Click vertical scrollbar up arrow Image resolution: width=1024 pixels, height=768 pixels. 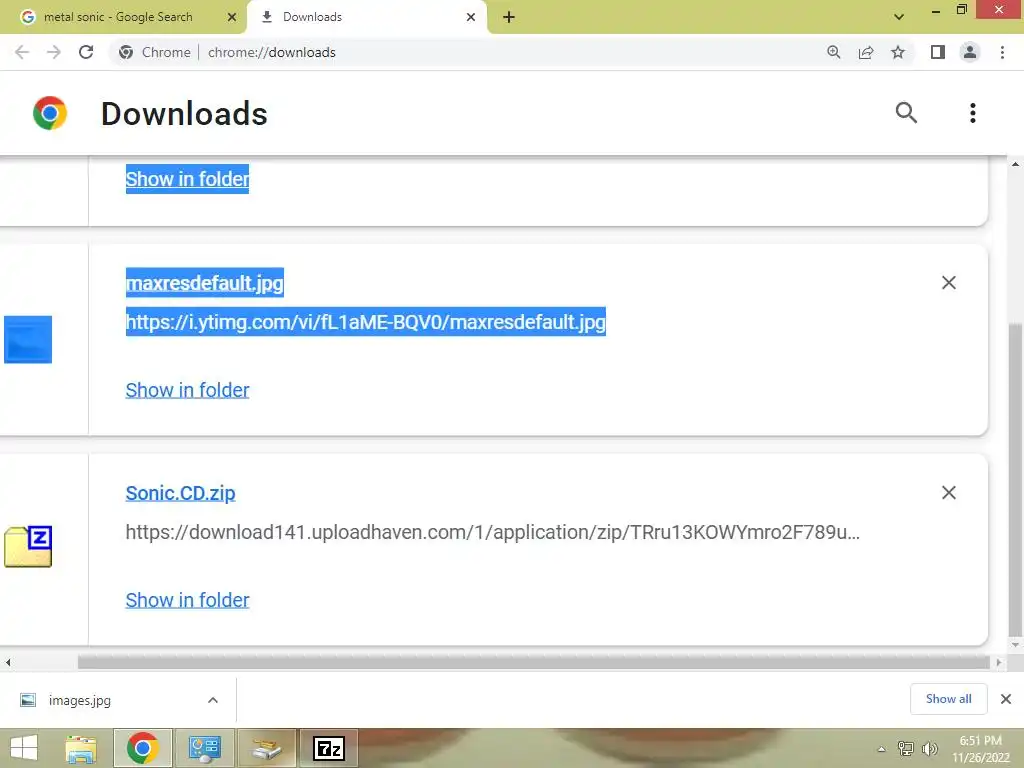[1015, 164]
